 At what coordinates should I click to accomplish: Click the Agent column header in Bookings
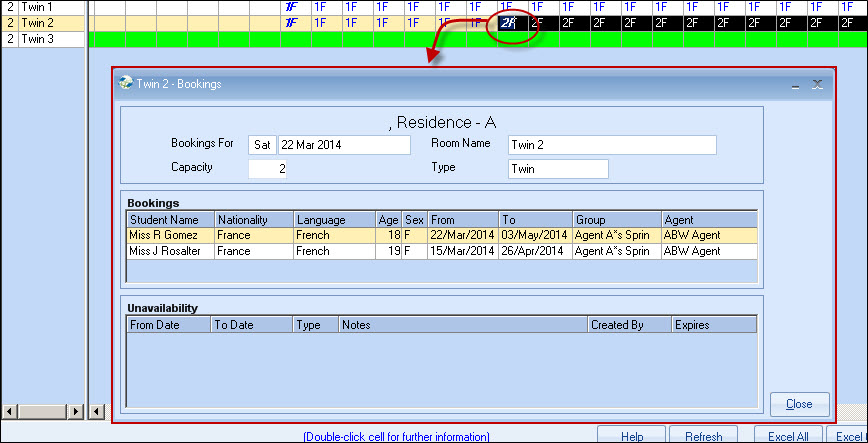tap(708, 219)
